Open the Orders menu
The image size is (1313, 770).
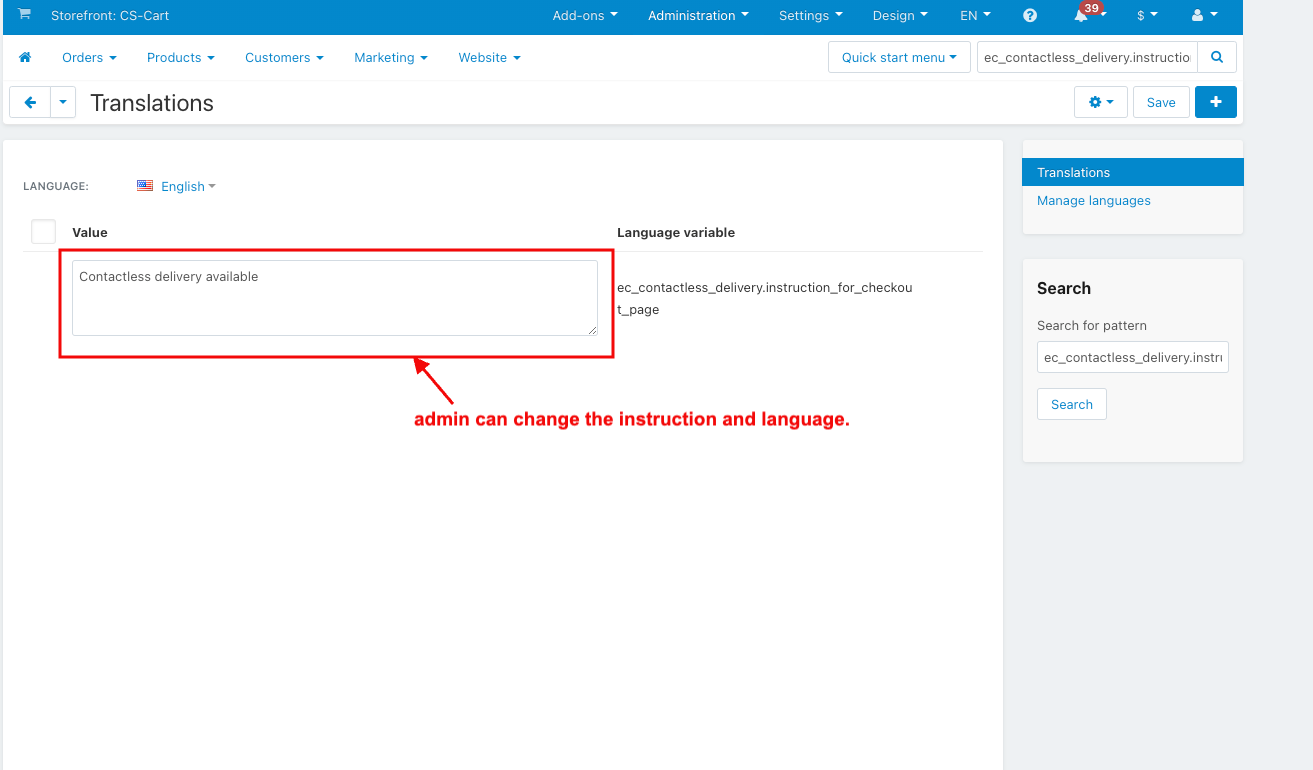[89, 58]
